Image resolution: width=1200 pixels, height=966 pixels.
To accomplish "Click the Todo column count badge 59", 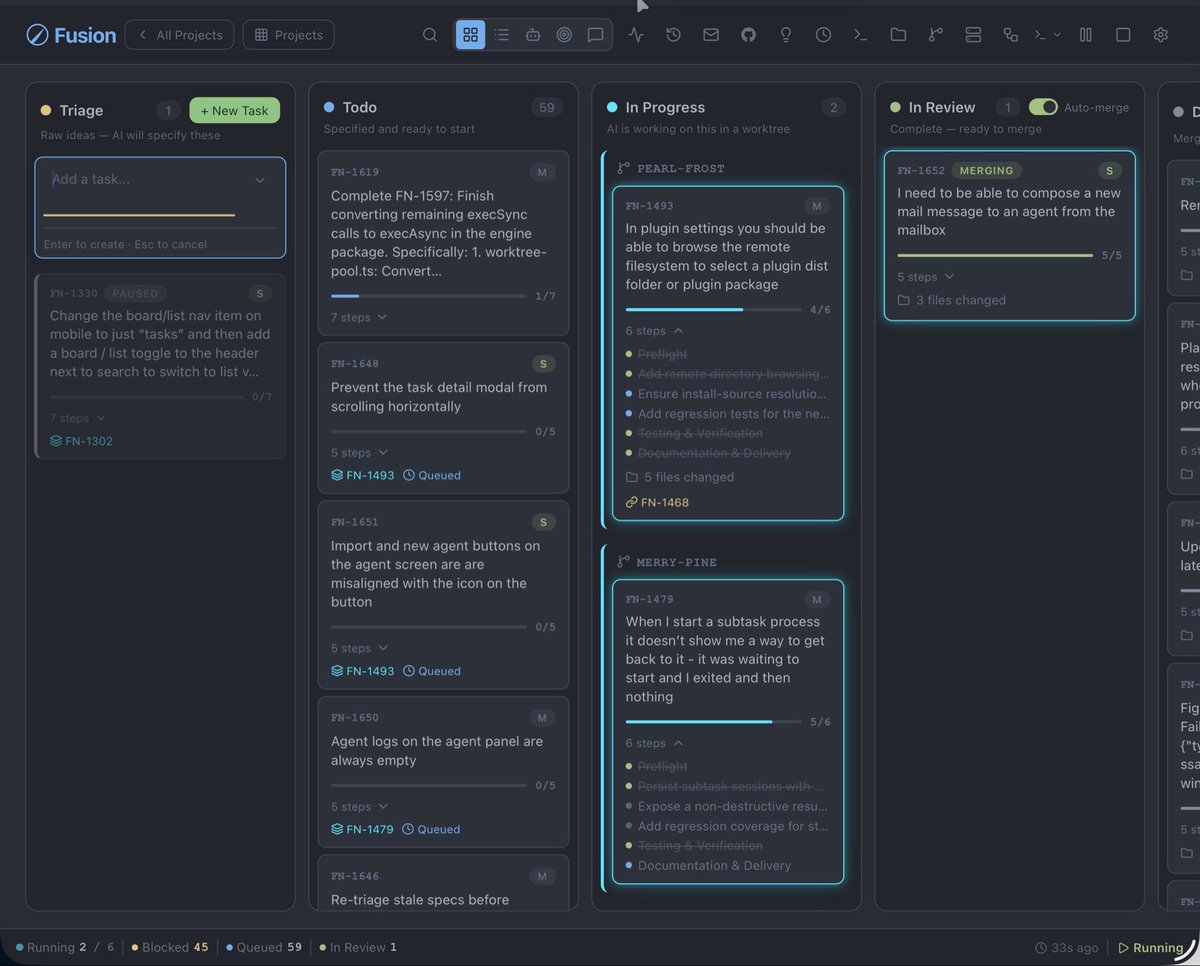I will 546,108.
